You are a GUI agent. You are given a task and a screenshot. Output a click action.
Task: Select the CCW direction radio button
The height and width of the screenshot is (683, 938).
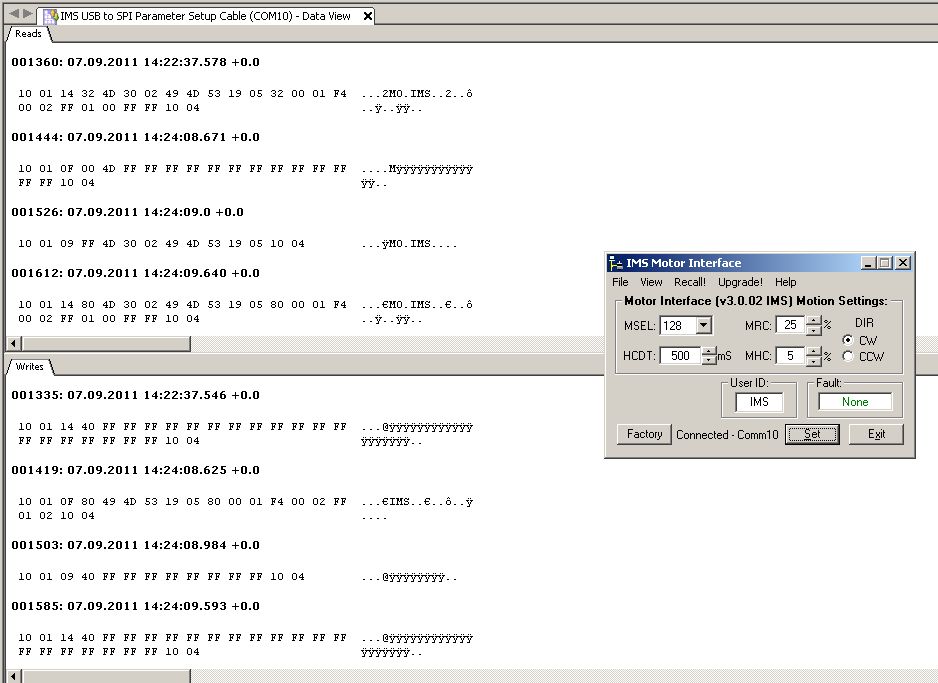coord(848,356)
